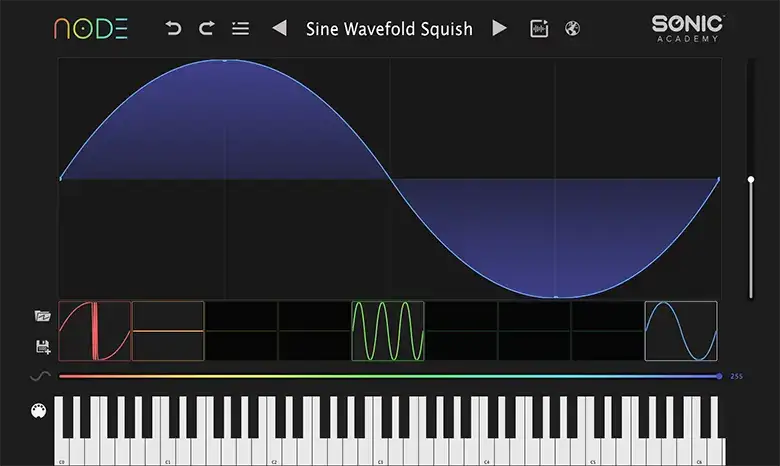Click the MIDI connector icon

[x=38, y=411]
